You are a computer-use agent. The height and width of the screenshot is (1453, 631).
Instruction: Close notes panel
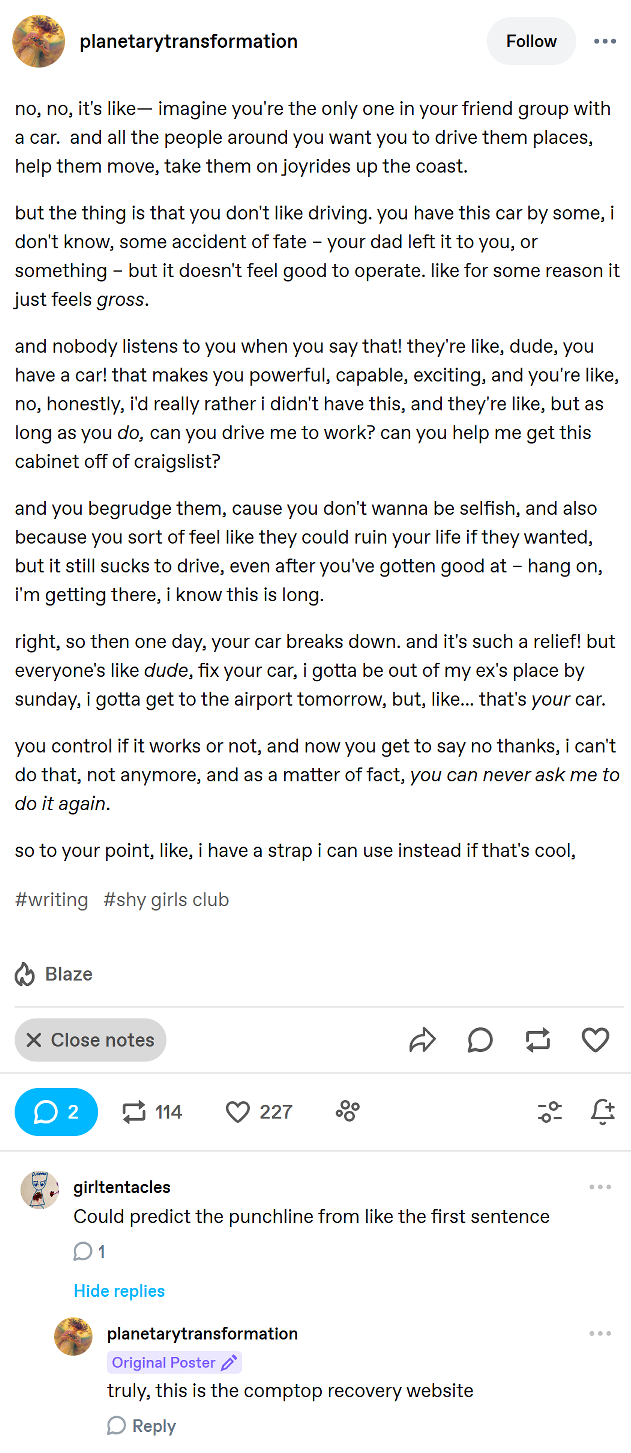[x=90, y=1040]
